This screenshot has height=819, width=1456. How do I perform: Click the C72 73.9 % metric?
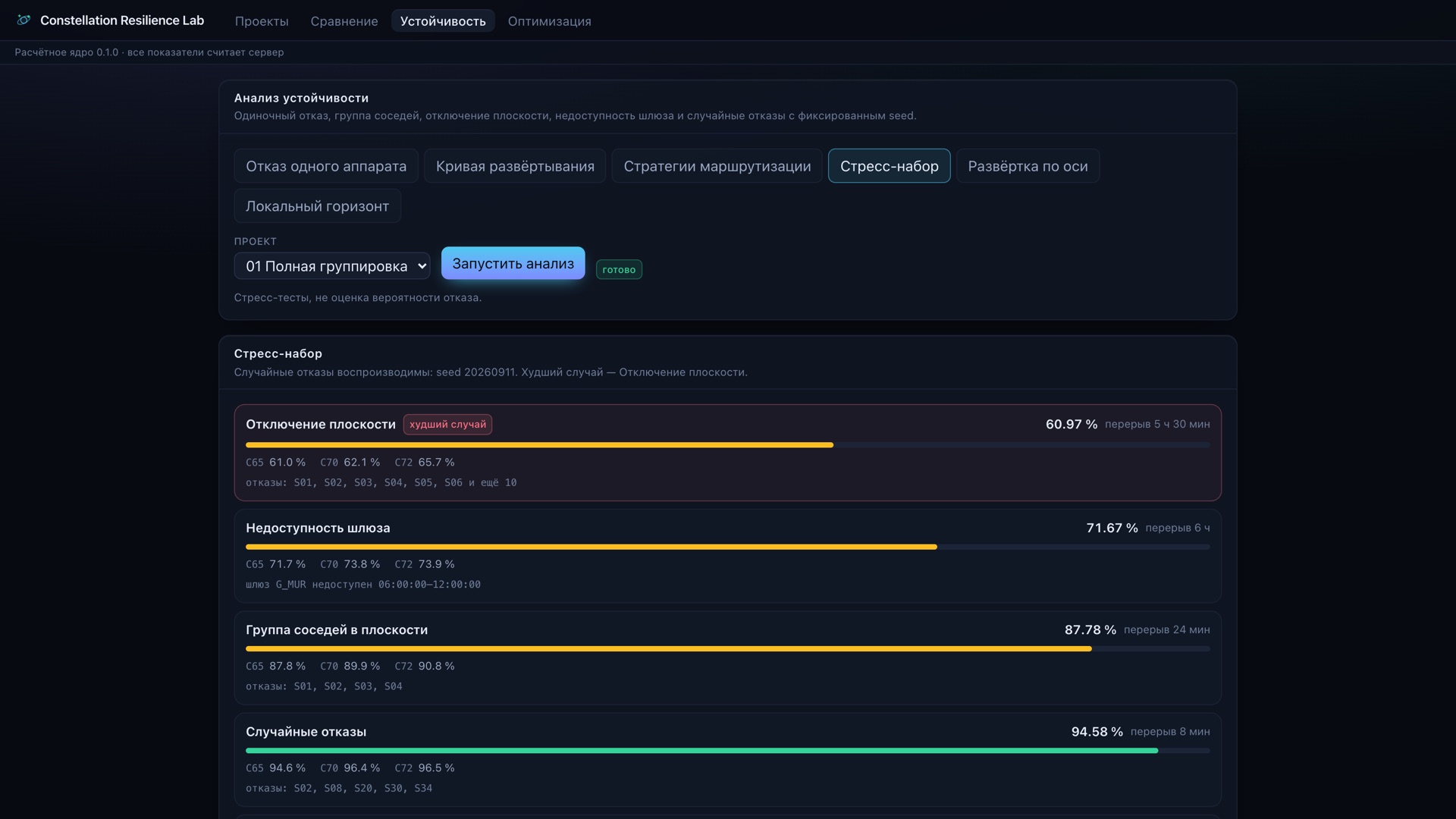coord(425,564)
